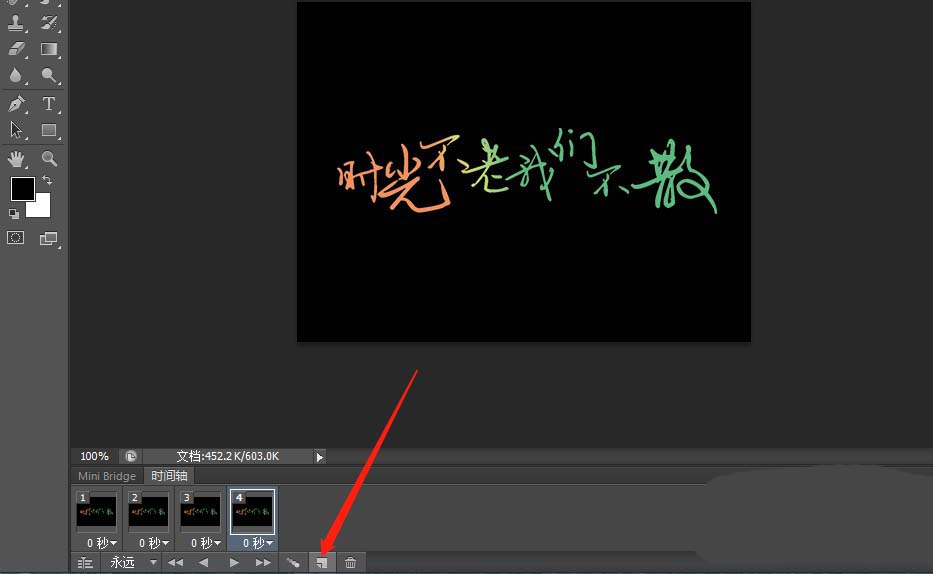The height and width of the screenshot is (574, 933).
Task: Delete the selected frame with trash icon
Action: click(350, 562)
